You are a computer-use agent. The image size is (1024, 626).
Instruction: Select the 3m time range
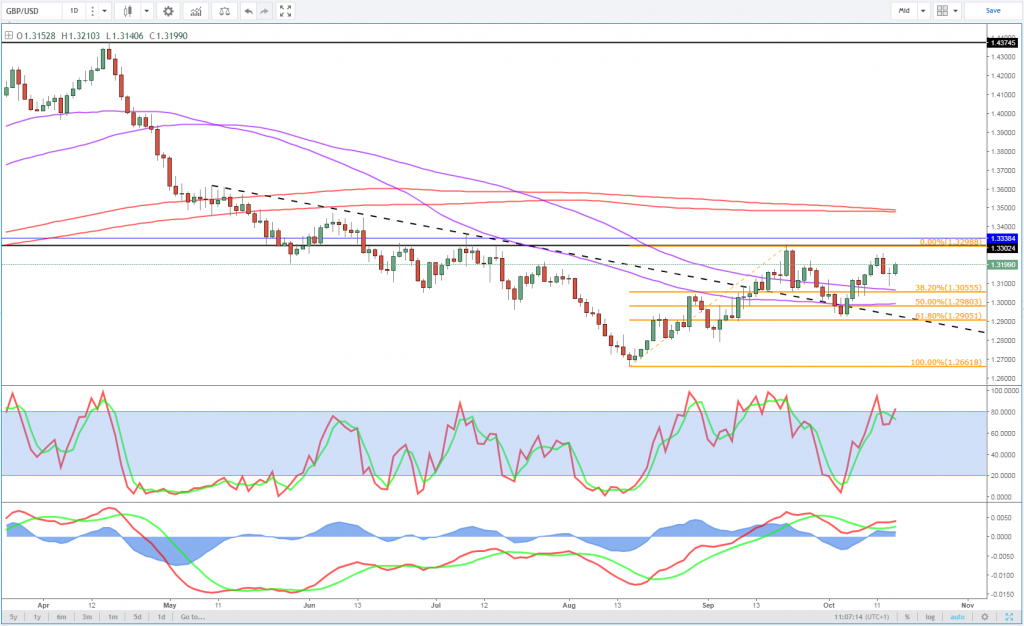[87, 617]
